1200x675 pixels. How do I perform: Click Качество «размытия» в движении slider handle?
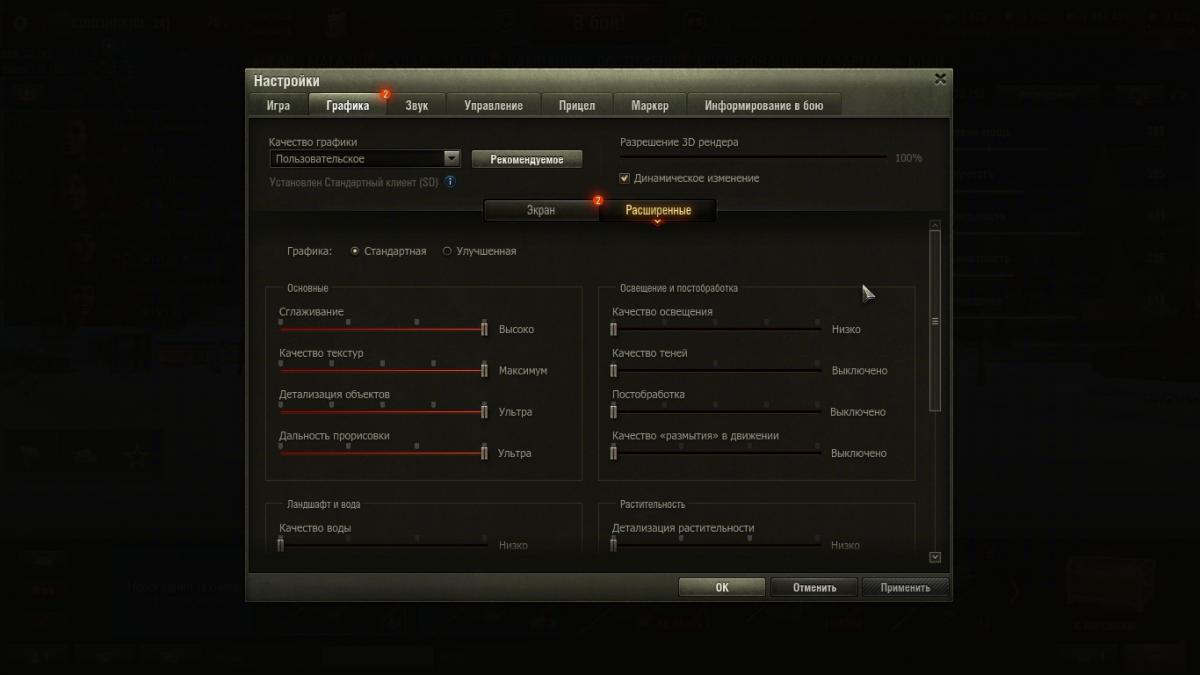click(614, 452)
